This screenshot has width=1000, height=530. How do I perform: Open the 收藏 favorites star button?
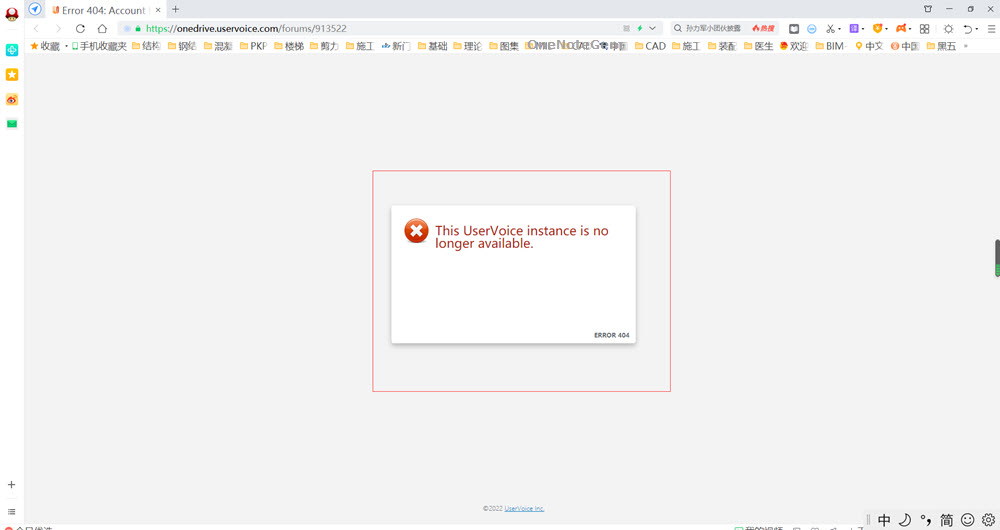45,46
